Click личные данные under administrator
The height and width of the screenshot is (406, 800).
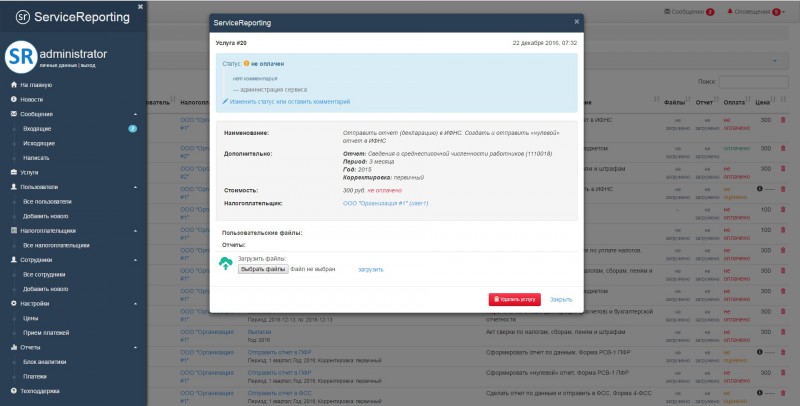(x=59, y=66)
